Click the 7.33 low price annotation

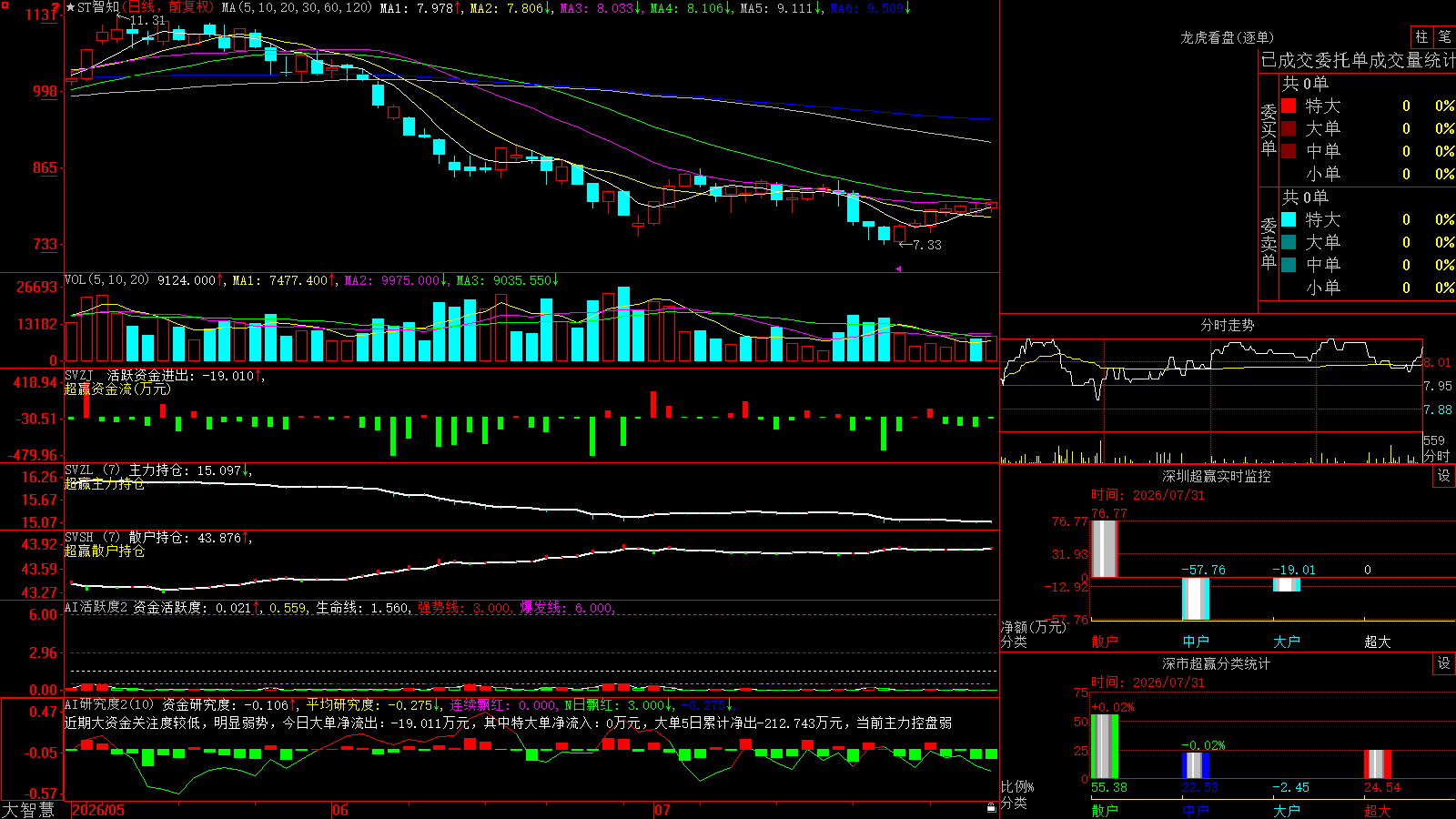[927, 245]
